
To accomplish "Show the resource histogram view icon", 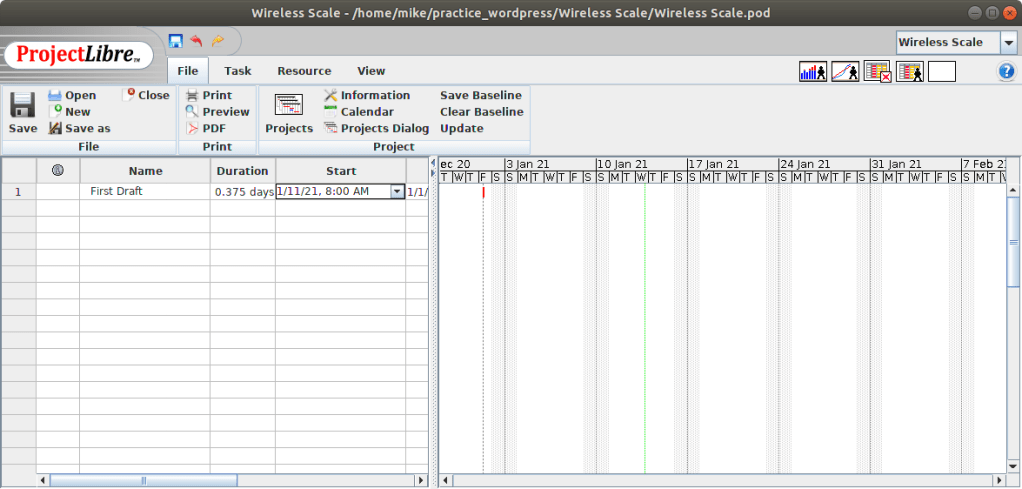I will click(812, 72).
